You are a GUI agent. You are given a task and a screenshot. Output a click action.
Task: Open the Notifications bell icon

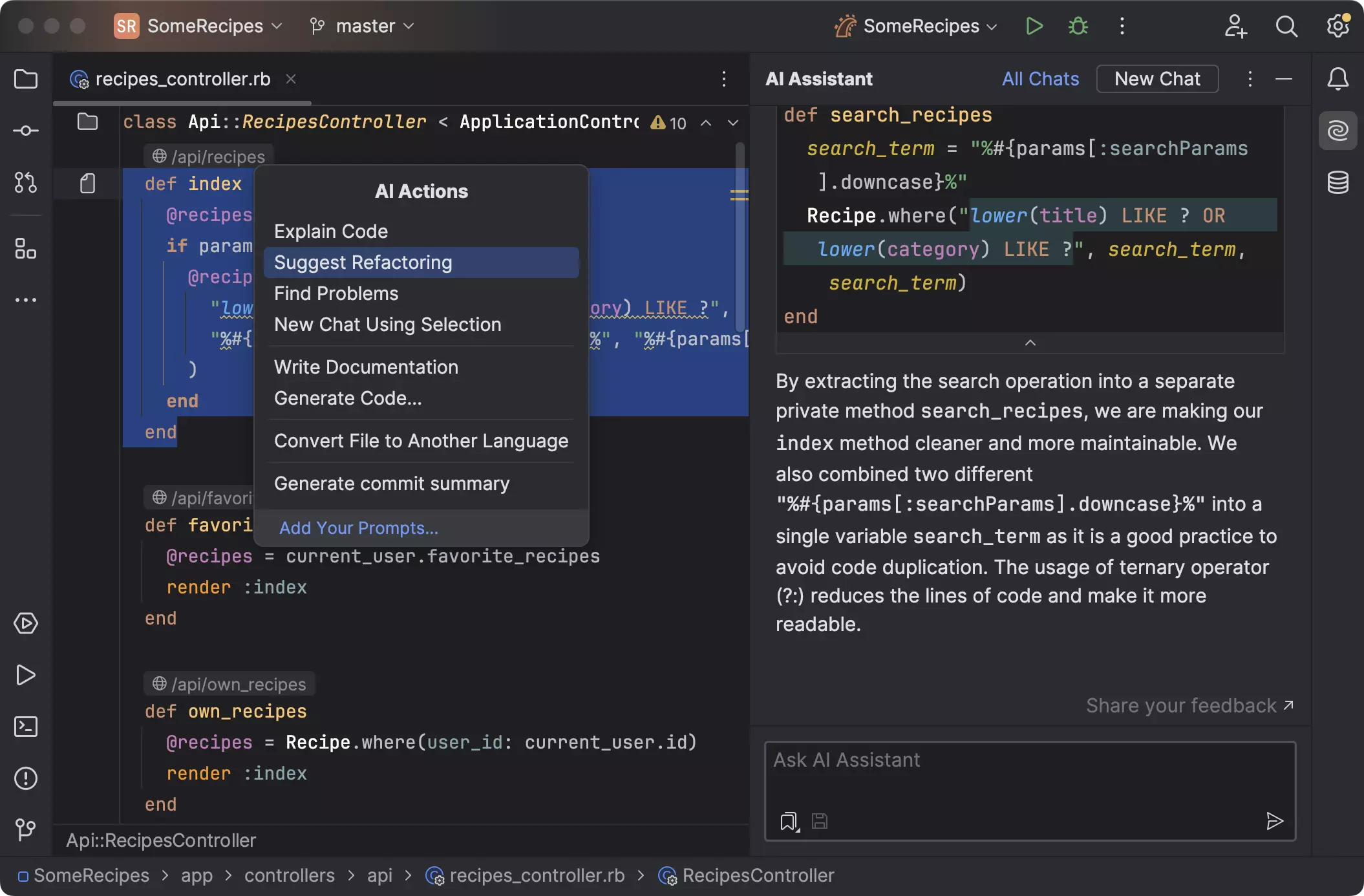pos(1337,79)
